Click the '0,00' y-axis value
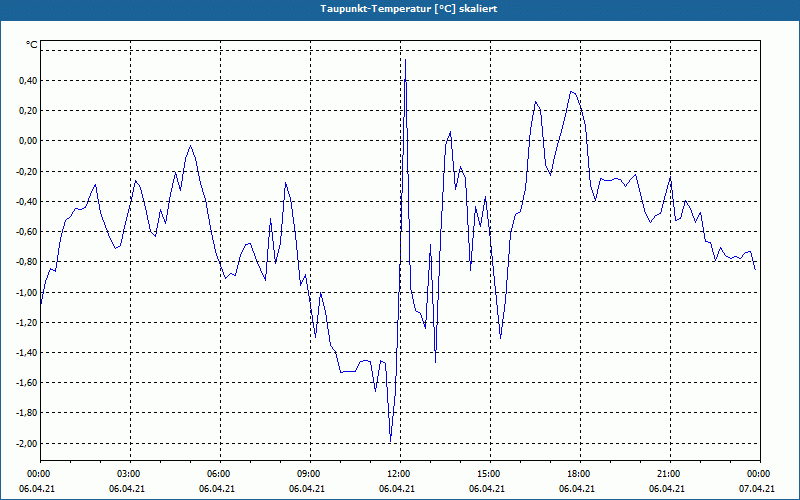 click(x=28, y=141)
